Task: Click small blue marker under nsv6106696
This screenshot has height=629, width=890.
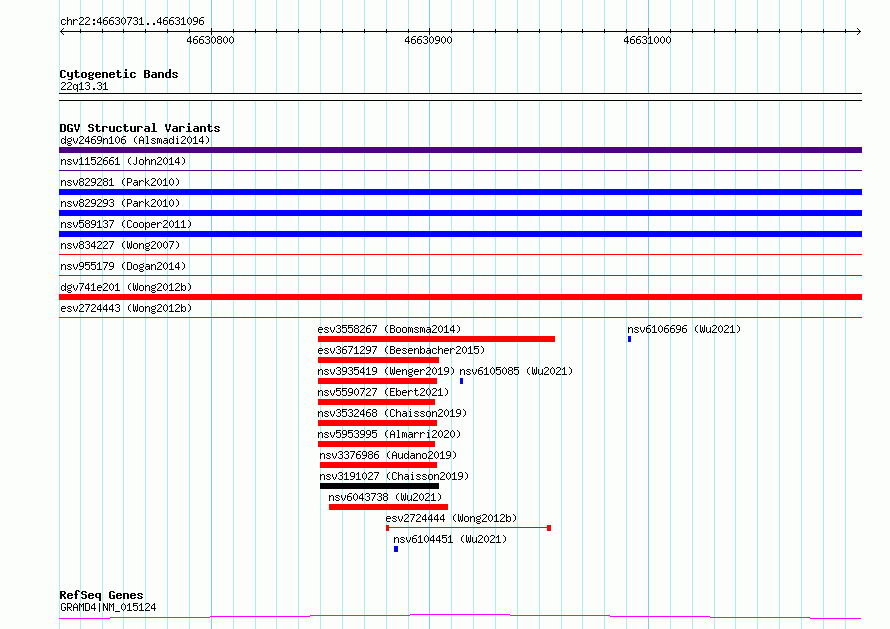Action: tap(629, 339)
